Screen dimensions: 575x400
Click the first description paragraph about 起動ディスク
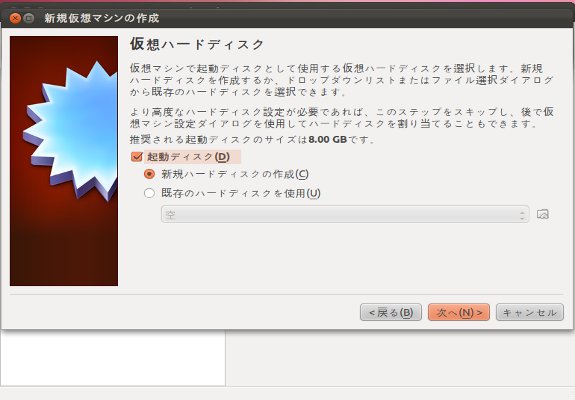342,80
